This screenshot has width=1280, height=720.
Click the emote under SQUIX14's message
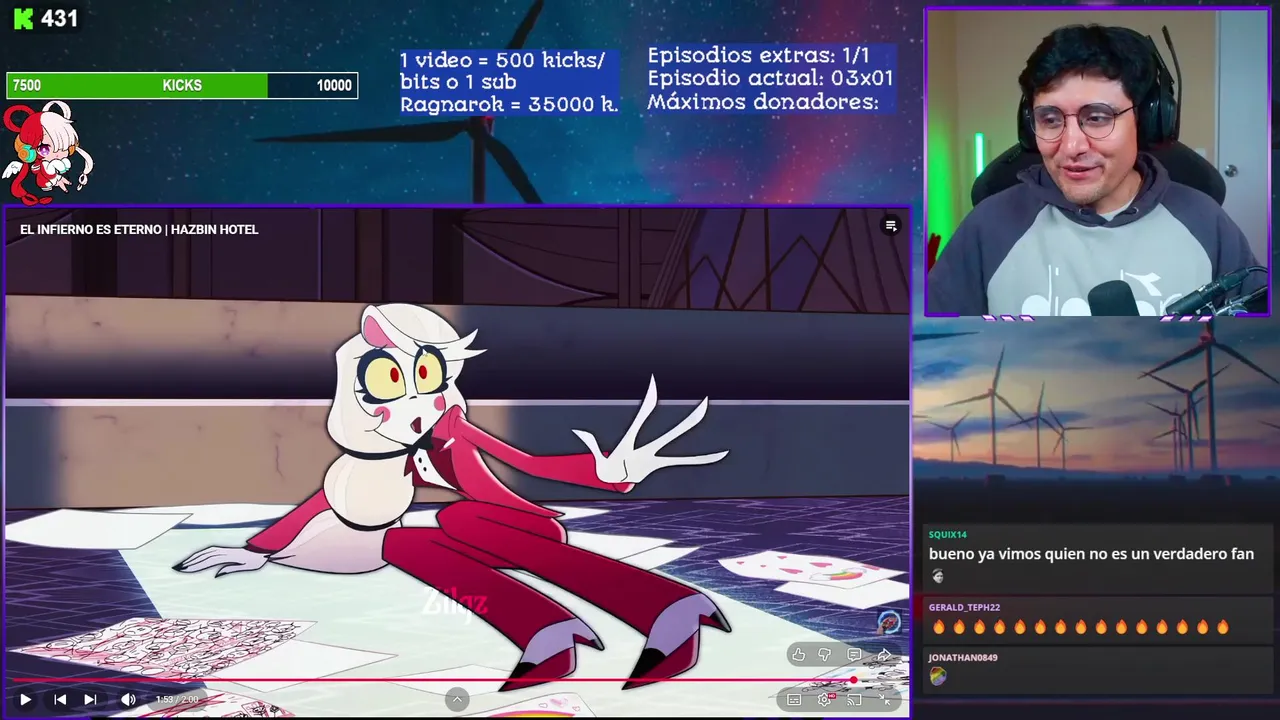pyautogui.click(x=937, y=576)
